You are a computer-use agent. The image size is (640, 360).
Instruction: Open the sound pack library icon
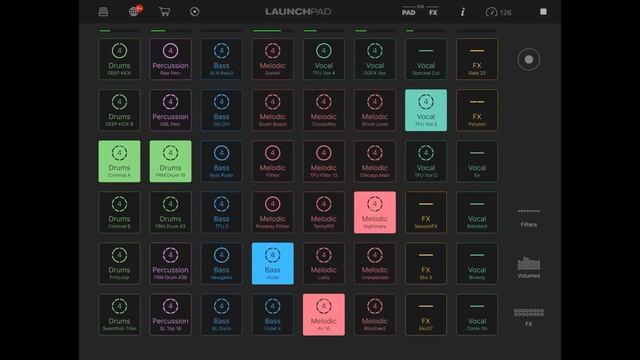(103, 12)
